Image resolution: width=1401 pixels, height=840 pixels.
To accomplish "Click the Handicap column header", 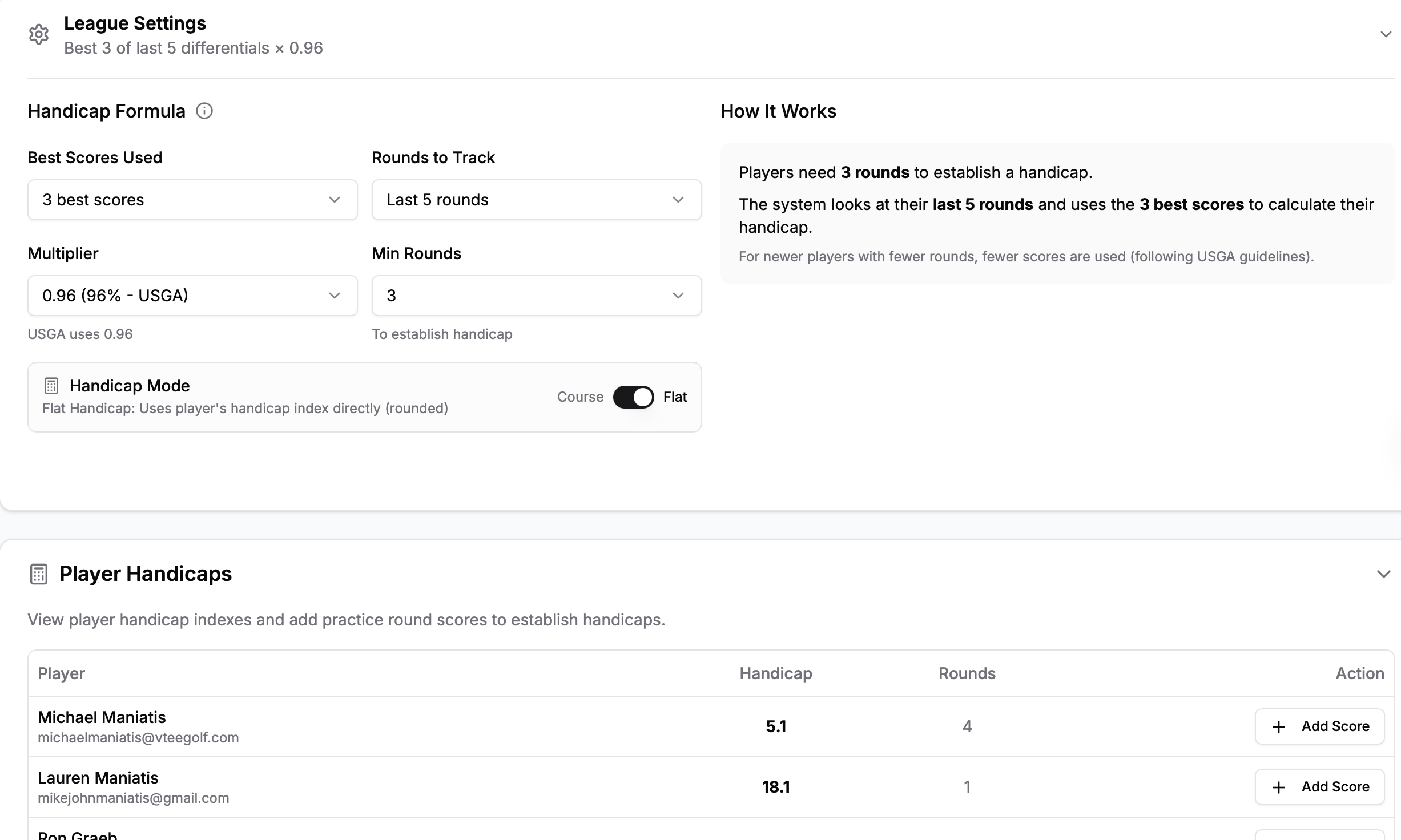I will (x=775, y=673).
